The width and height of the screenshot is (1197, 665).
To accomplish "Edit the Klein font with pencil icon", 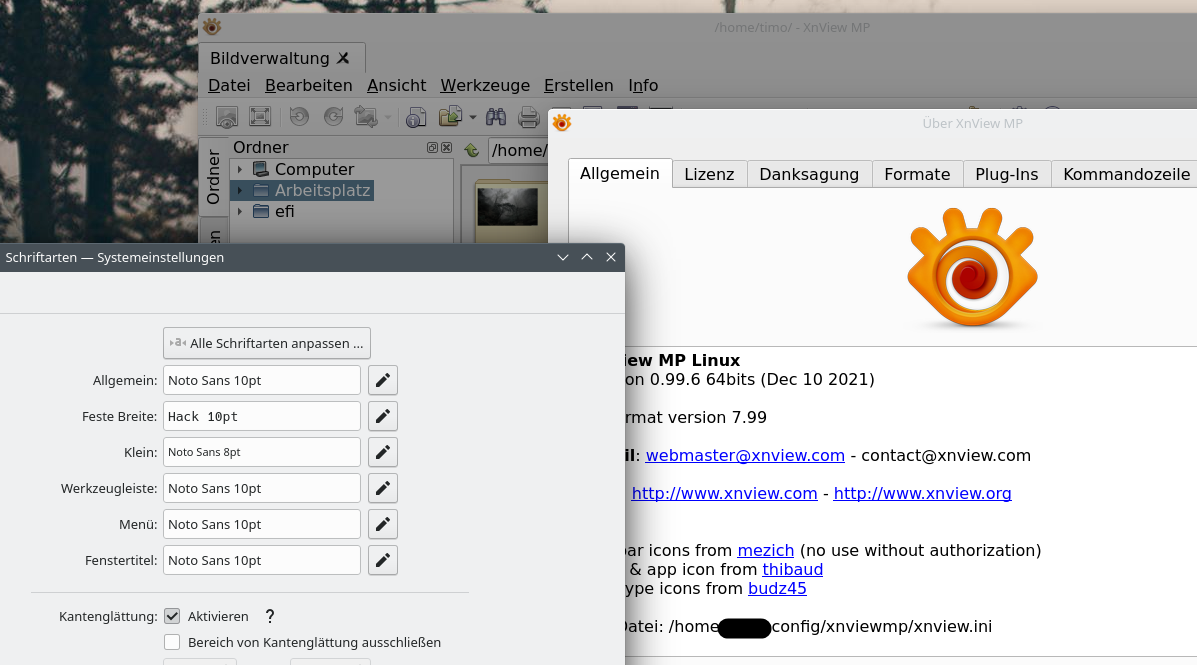I will pos(382,452).
